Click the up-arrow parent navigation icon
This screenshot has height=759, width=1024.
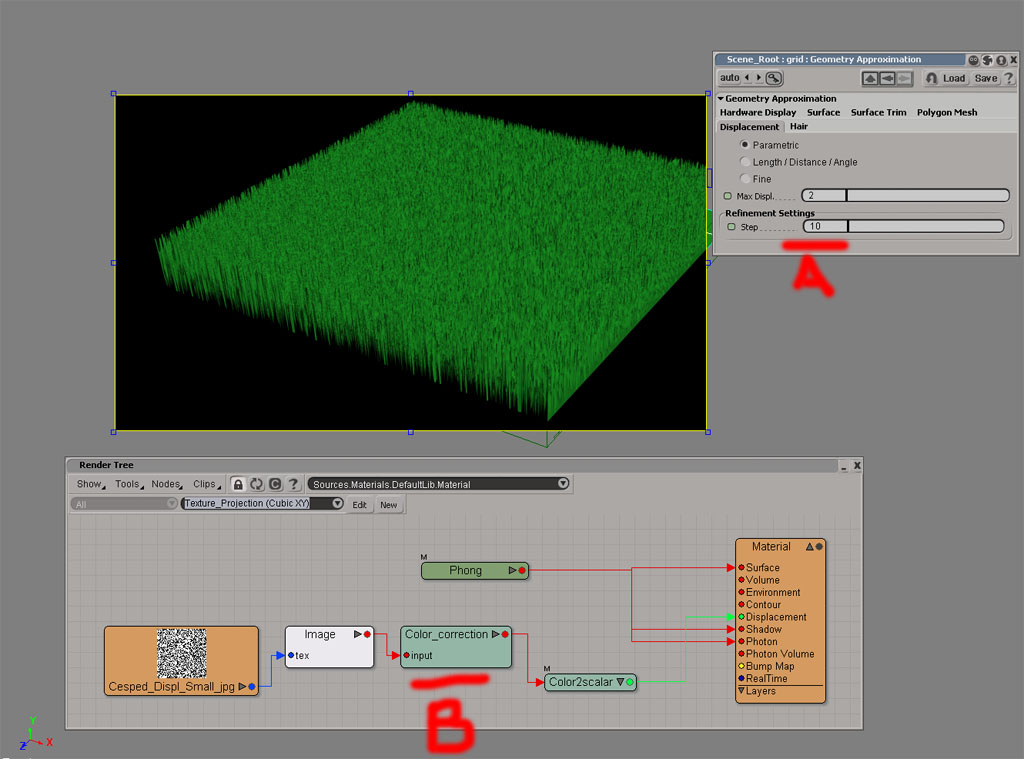[x=870, y=78]
